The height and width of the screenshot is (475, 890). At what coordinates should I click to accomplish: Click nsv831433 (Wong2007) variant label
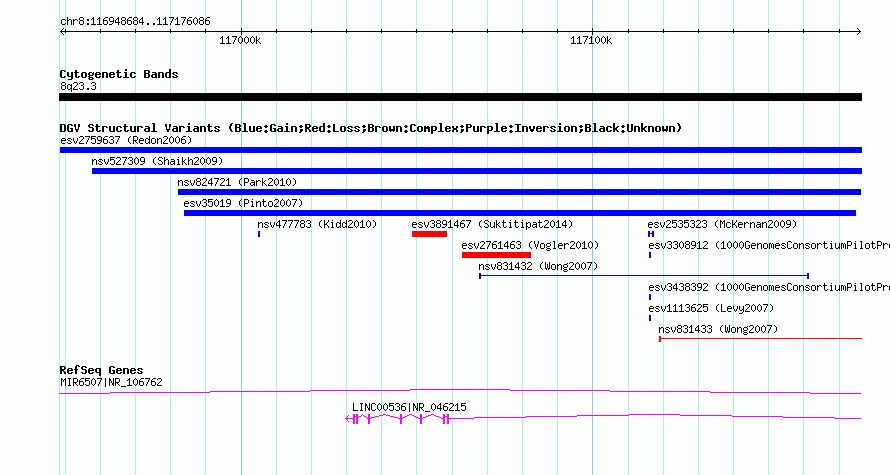tap(718, 329)
